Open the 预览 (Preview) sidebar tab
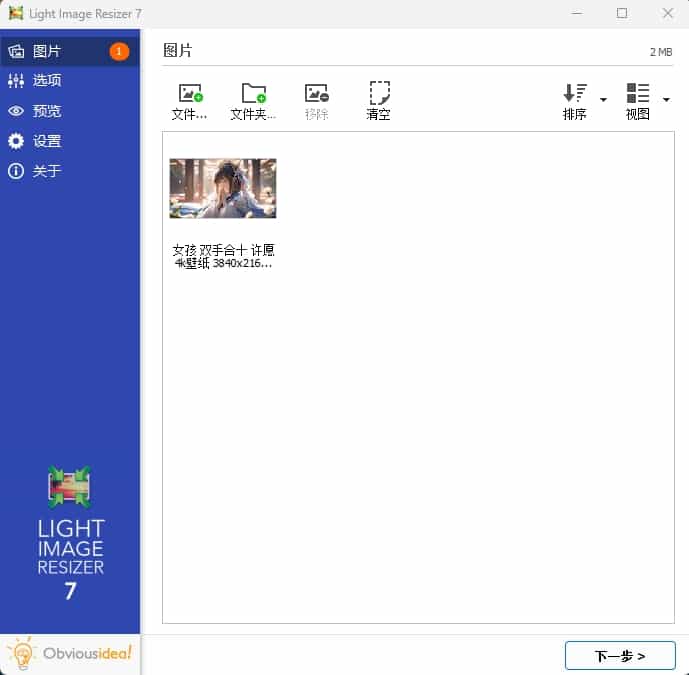 47,111
